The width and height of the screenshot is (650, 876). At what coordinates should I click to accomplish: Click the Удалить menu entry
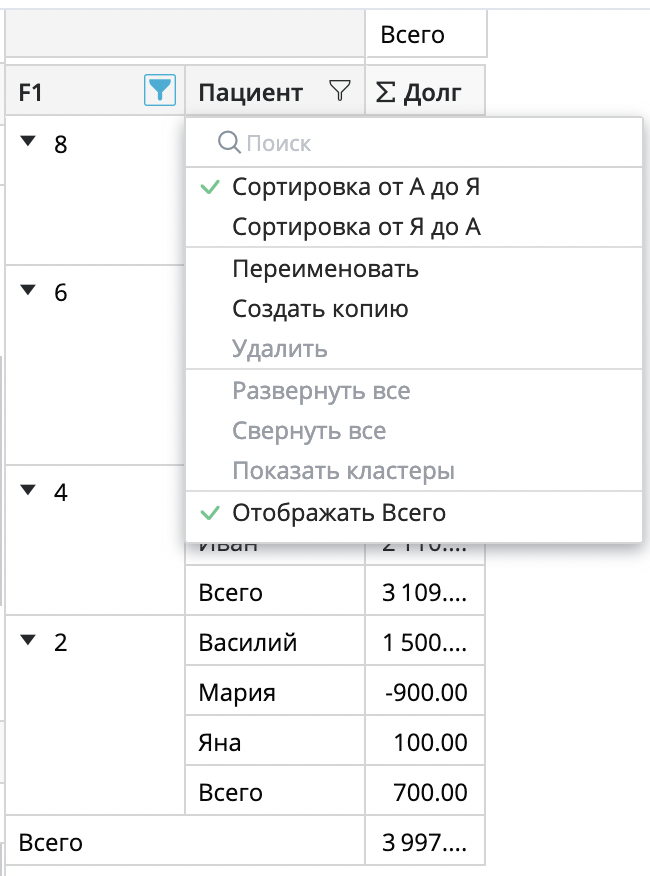(x=279, y=349)
